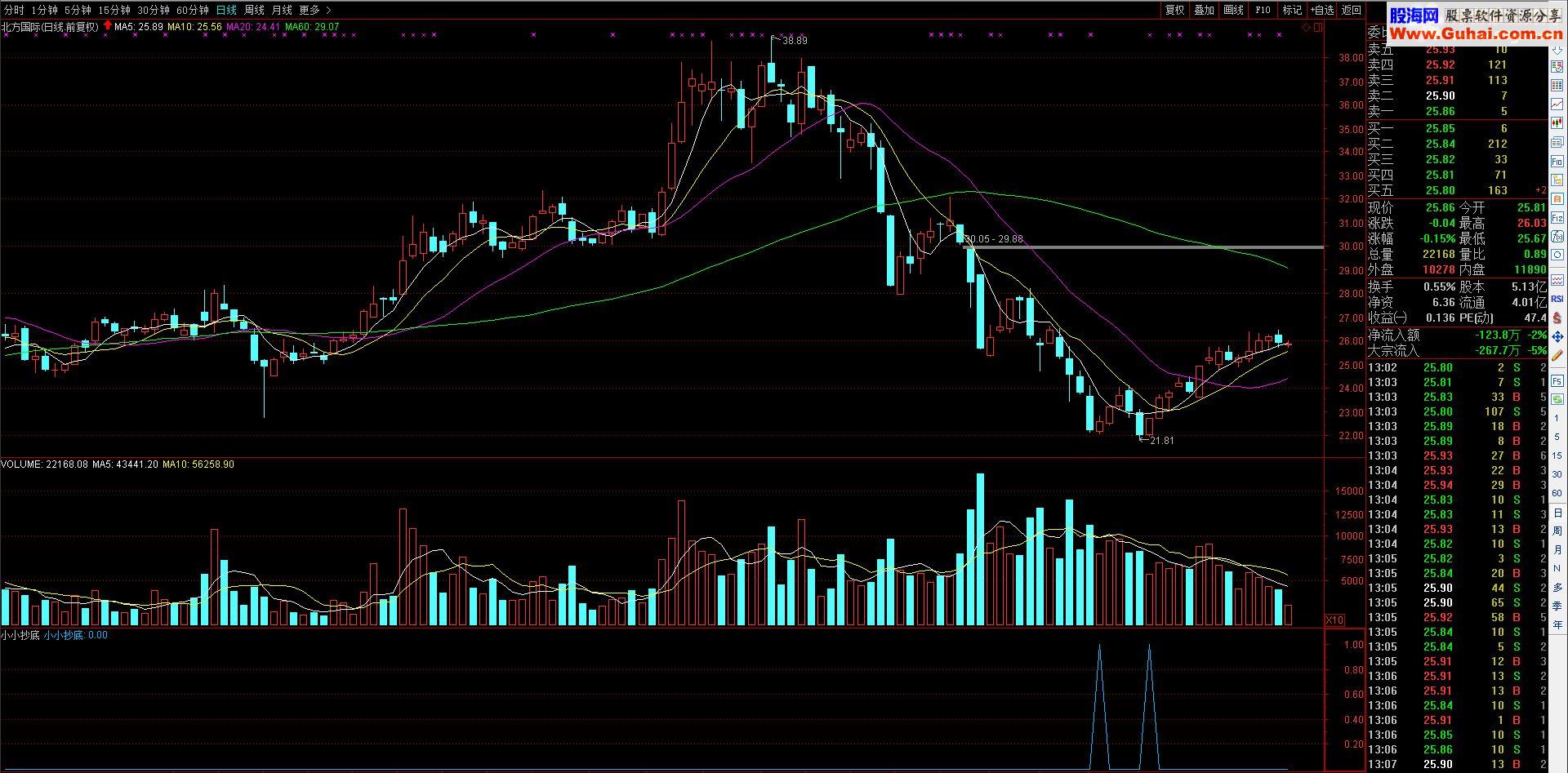The height and width of the screenshot is (773, 1568).
Task: Click the orange document icon in right sidebar
Action: pos(1557,198)
